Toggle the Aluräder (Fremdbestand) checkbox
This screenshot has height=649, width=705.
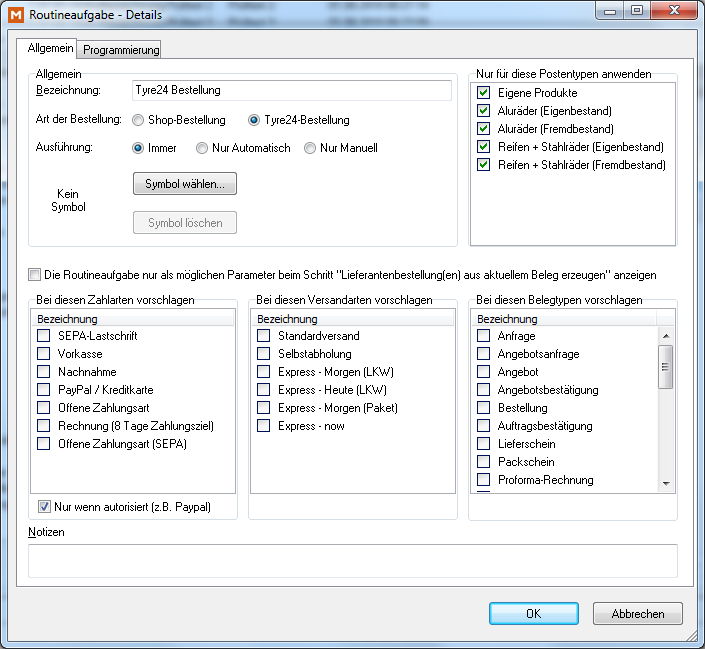(484, 129)
